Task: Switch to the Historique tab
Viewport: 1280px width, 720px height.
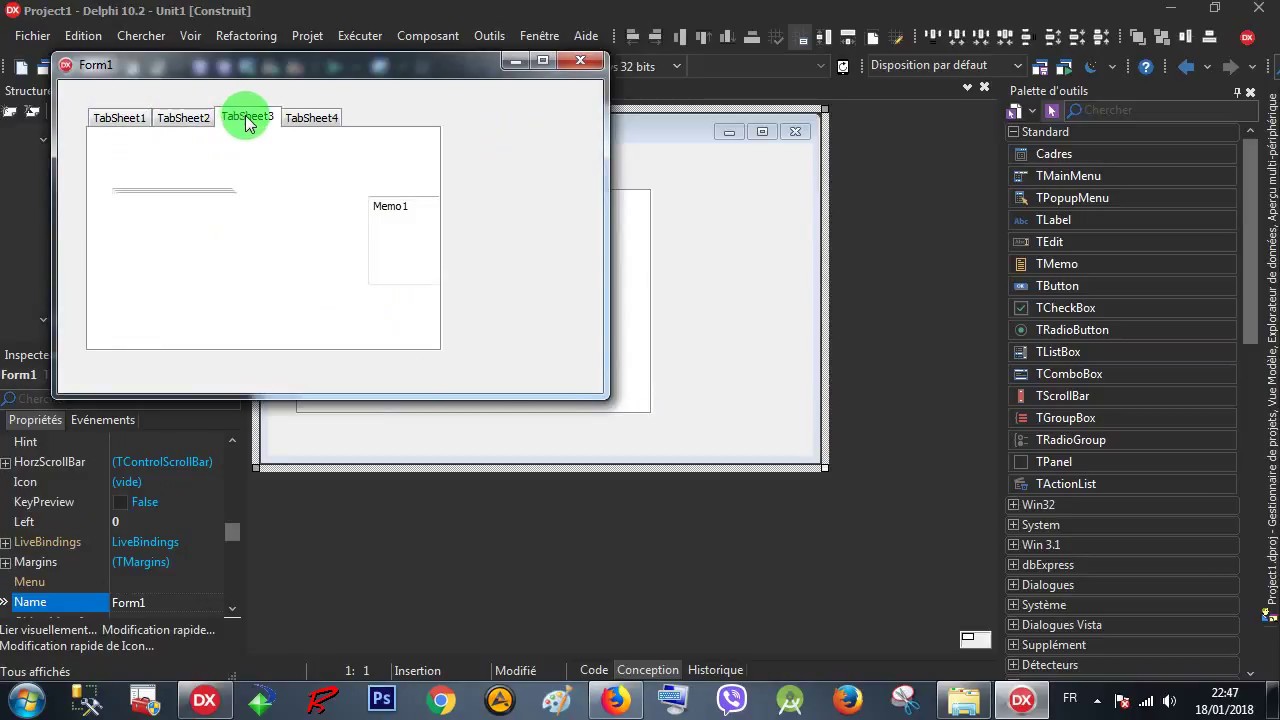Action: pyautogui.click(x=715, y=670)
